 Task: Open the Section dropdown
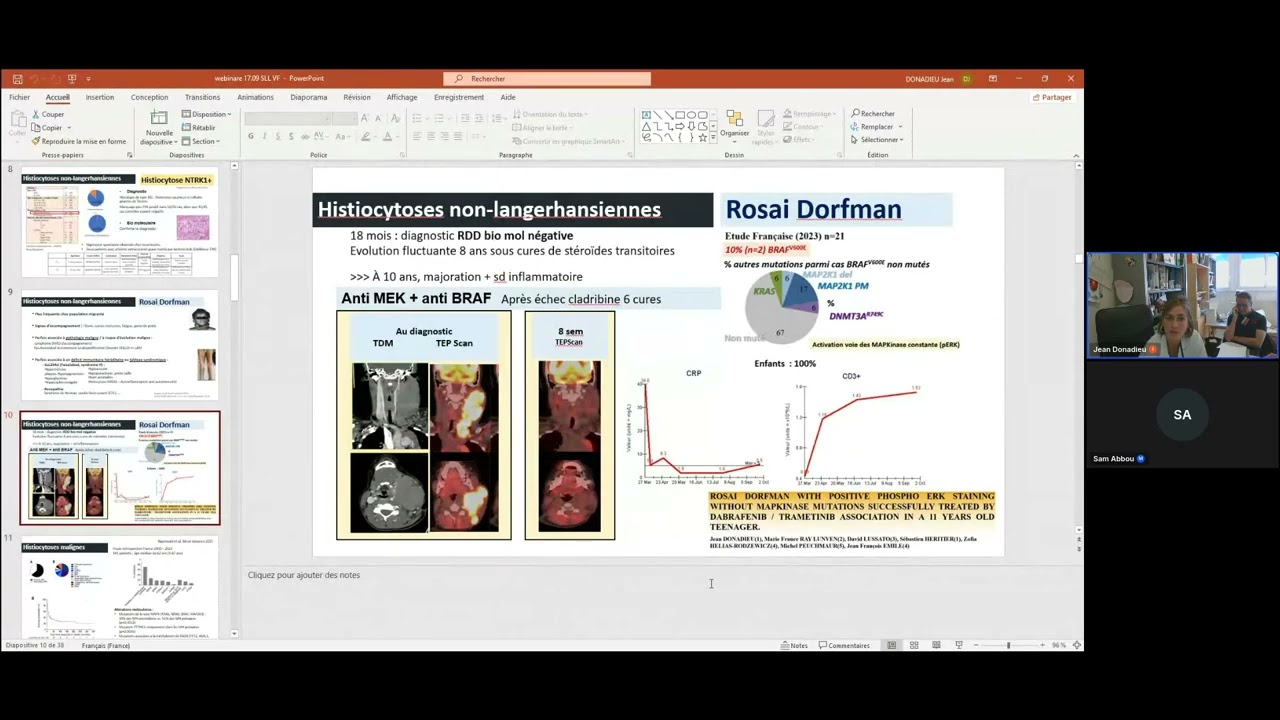click(x=201, y=141)
